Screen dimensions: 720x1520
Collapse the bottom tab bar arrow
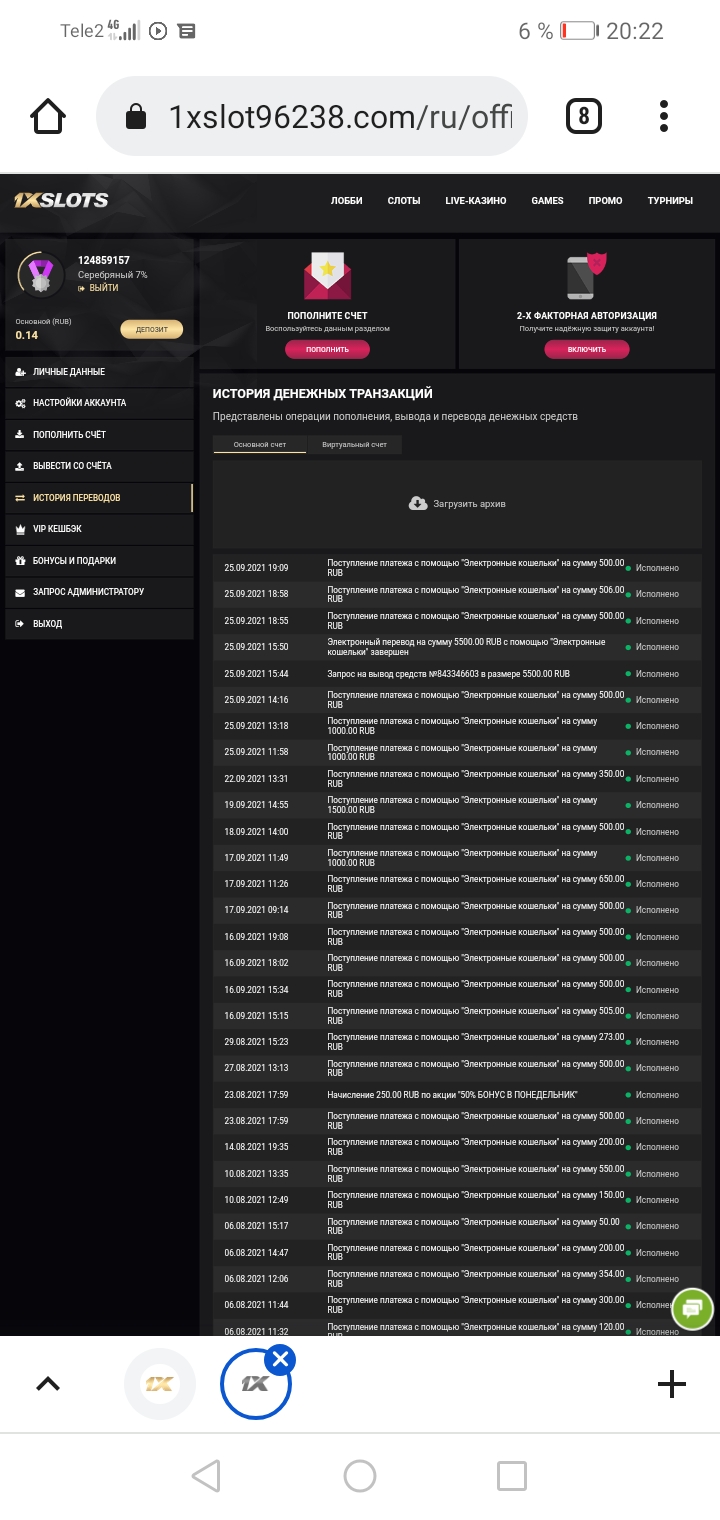47,1383
